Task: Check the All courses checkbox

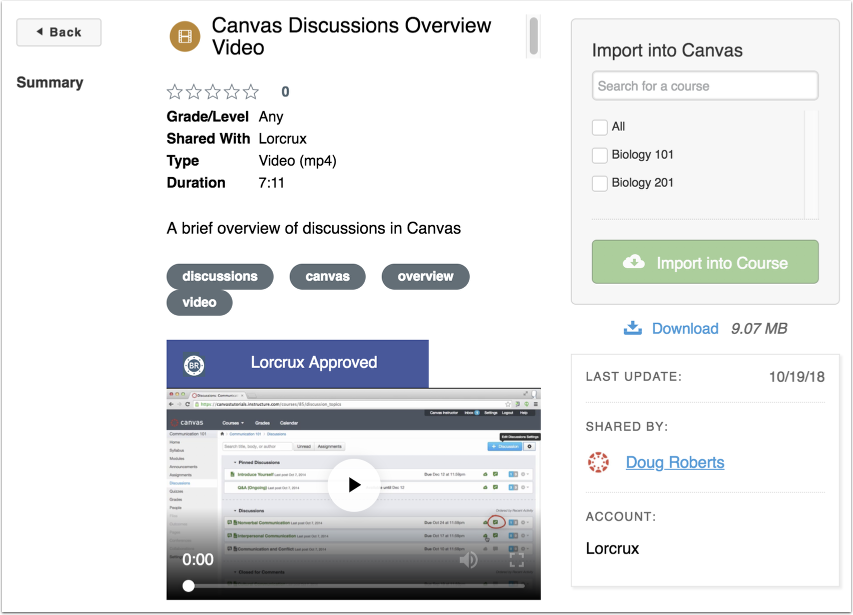Action: 599,127
